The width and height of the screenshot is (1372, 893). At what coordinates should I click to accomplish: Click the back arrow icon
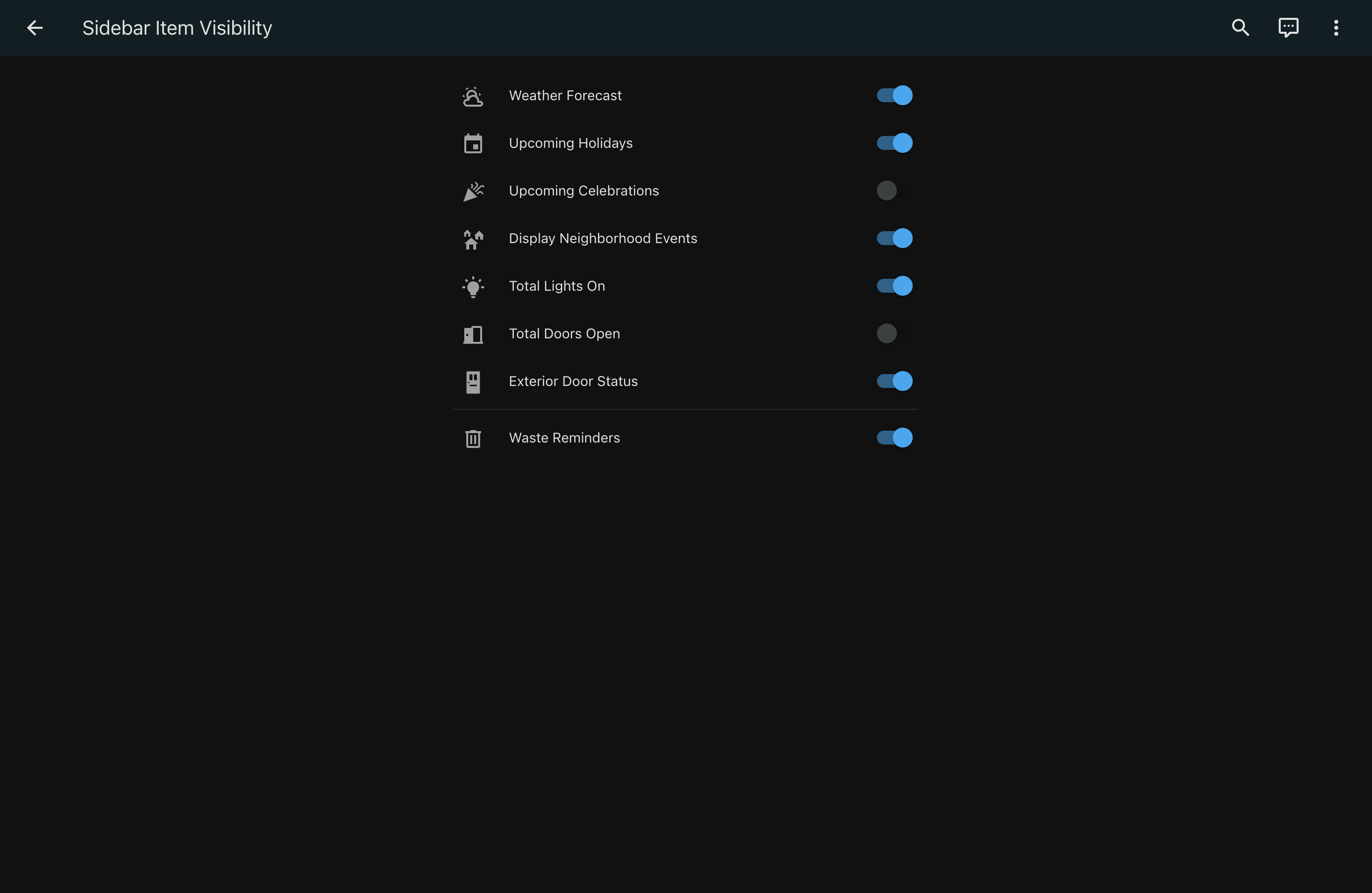(35, 28)
